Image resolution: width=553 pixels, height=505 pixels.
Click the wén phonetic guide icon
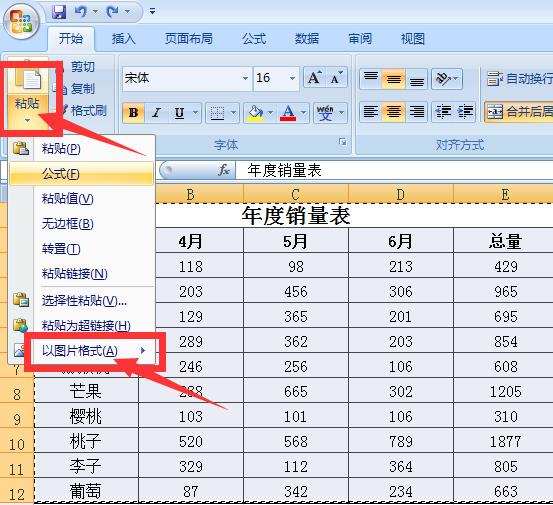[x=325, y=113]
